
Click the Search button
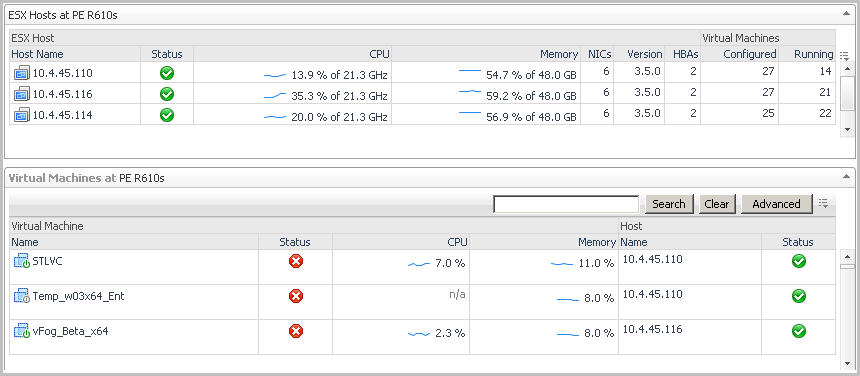[669, 204]
